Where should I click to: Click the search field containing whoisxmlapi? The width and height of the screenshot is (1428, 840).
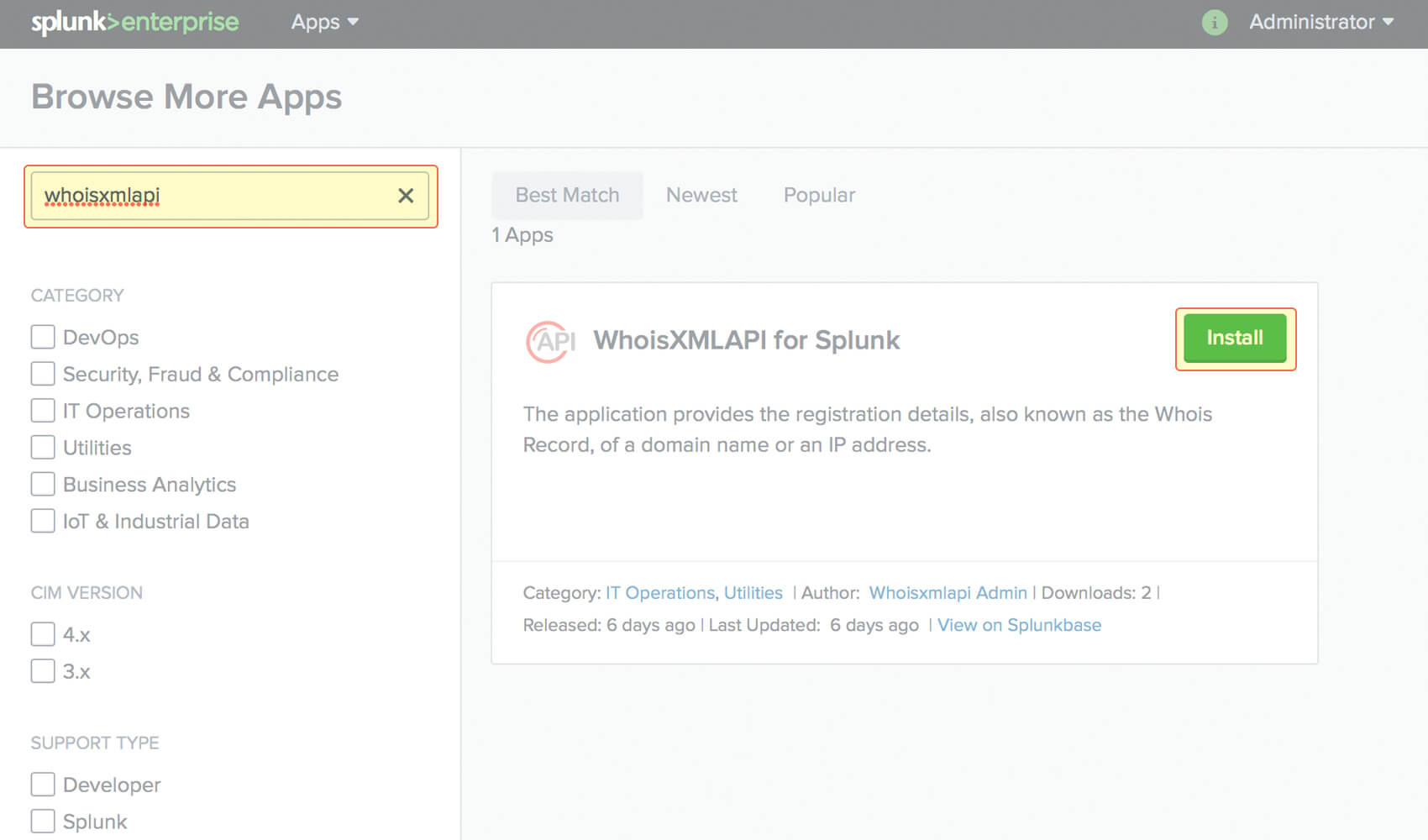230,196
